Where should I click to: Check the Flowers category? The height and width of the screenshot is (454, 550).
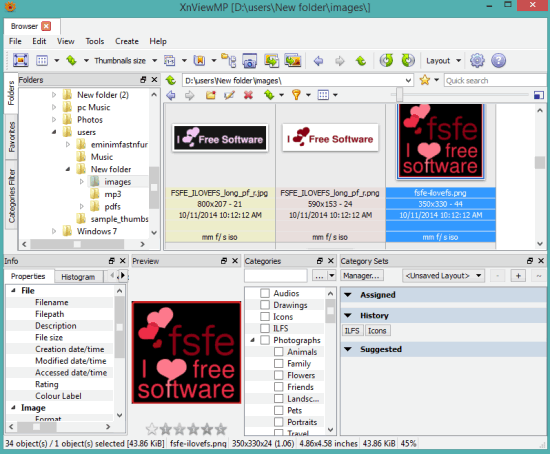coord(279,375)
